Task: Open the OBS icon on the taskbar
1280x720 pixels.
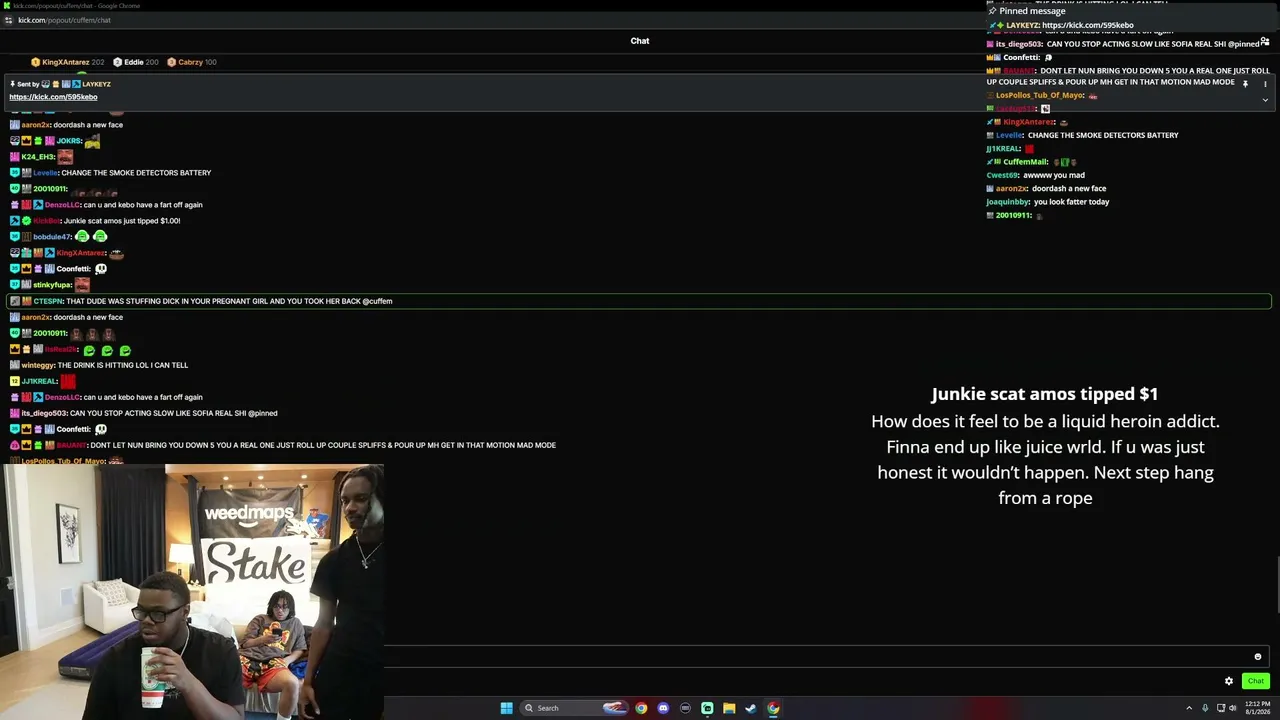Action: (685, 708)
